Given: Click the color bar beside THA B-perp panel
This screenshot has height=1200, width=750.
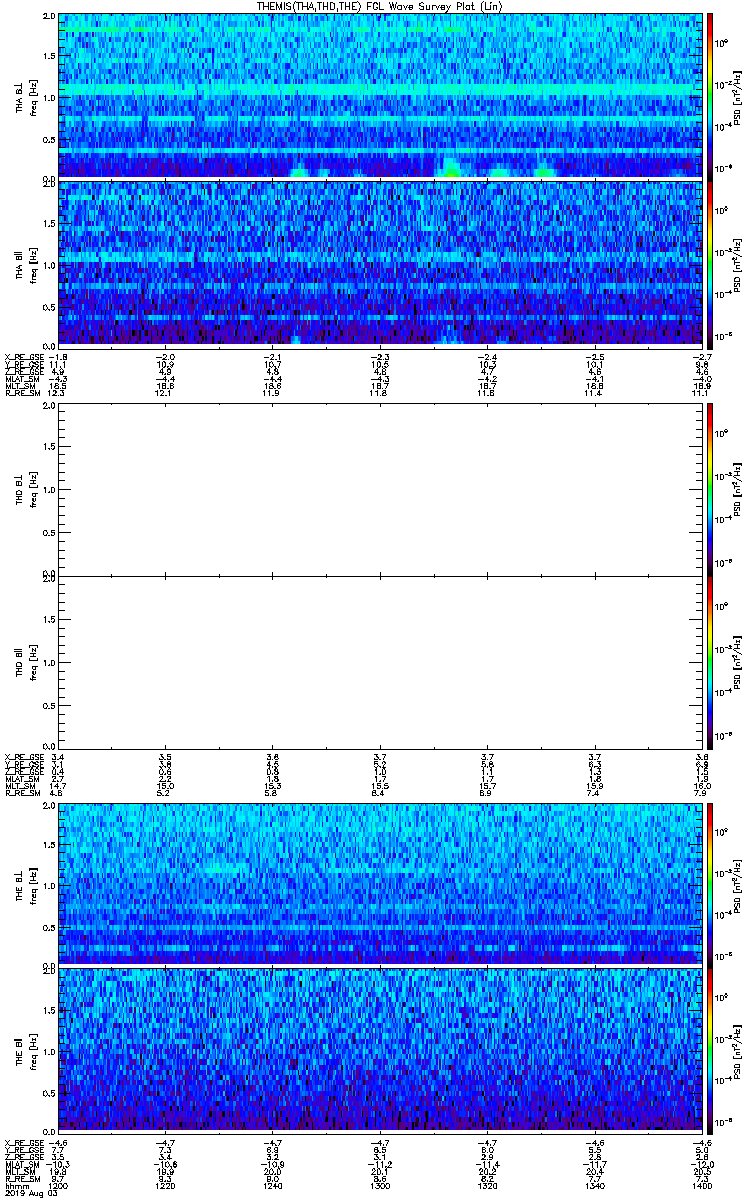Looking at the screenshot, I should coord(711,95).
